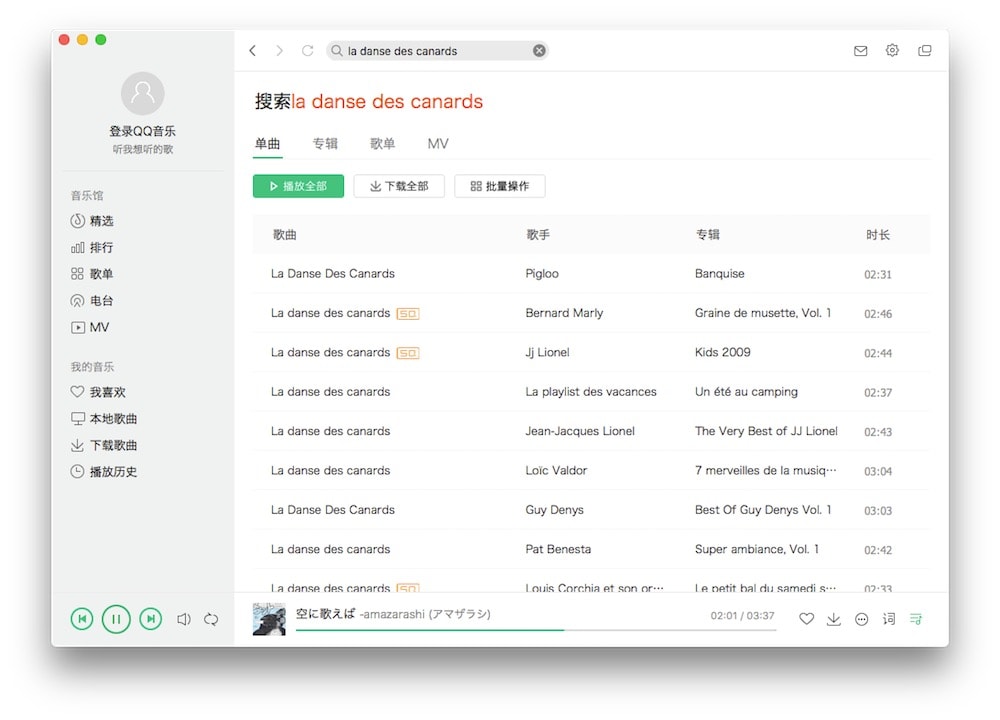Toggle the volume speaker icon
Screen dimensions: 1000x720
(x=184, y=619)
